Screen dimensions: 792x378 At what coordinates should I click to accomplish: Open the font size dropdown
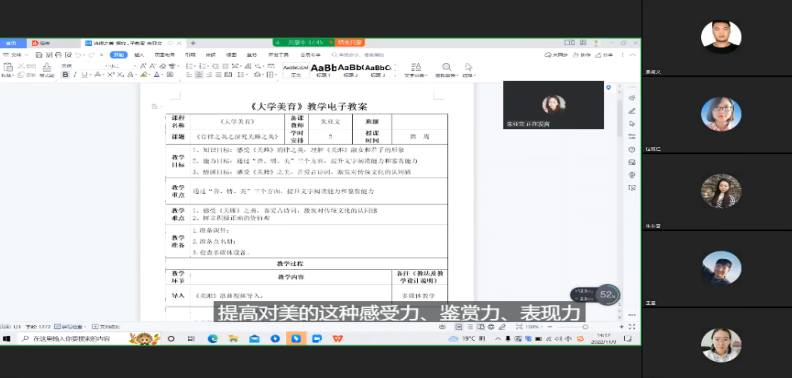coord(122,66)
